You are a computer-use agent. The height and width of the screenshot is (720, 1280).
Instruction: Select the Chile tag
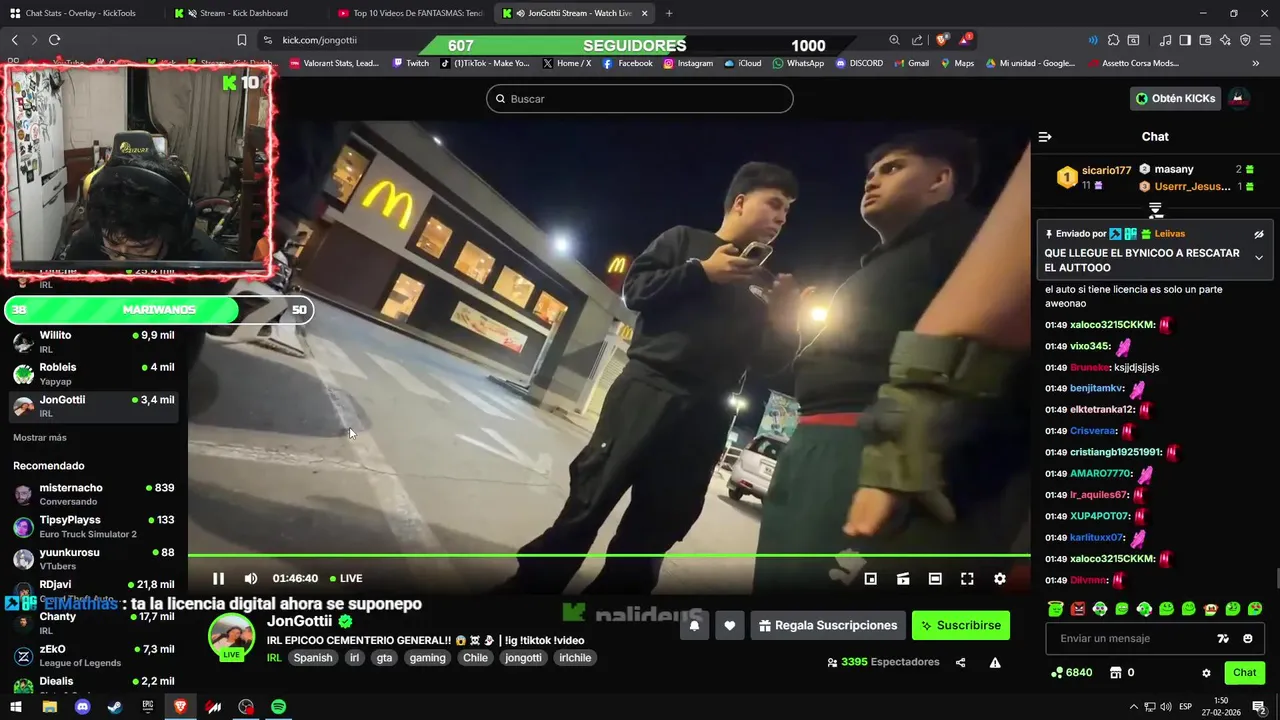point(475,658)
